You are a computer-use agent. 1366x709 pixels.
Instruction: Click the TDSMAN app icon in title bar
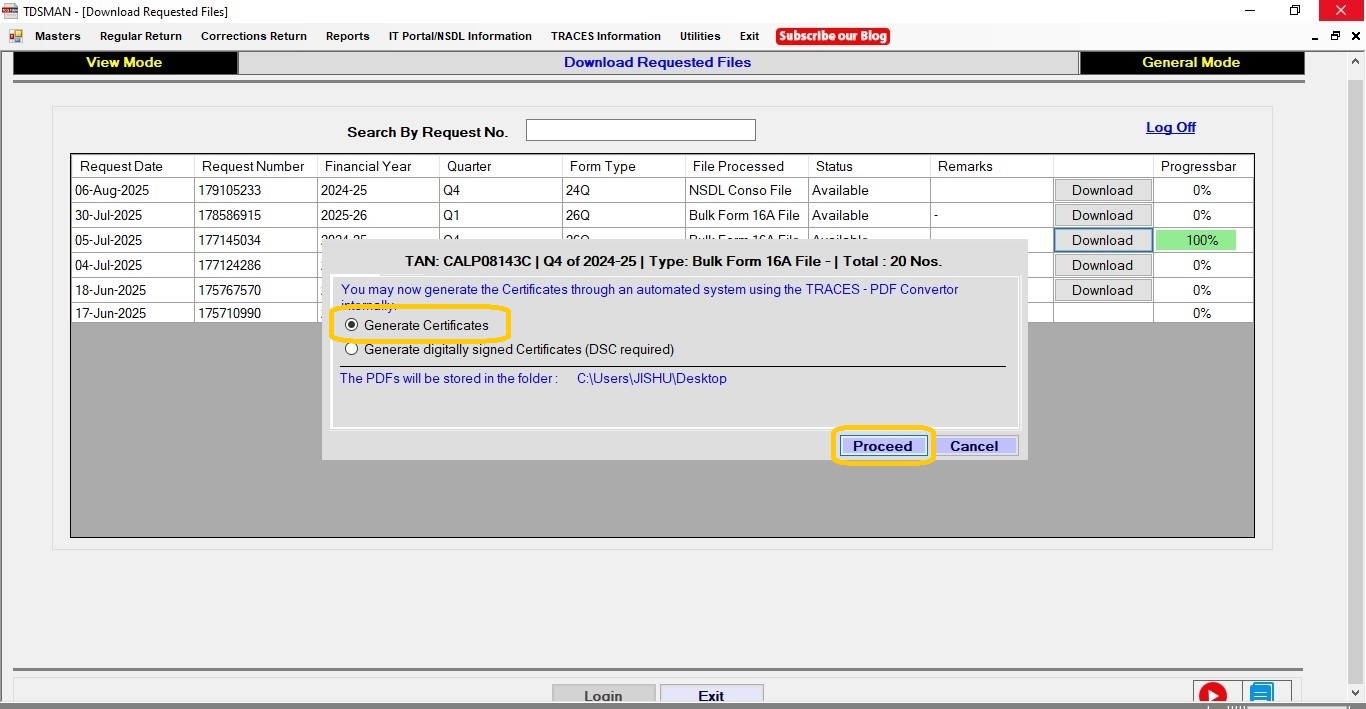click(x=11, y=11)
